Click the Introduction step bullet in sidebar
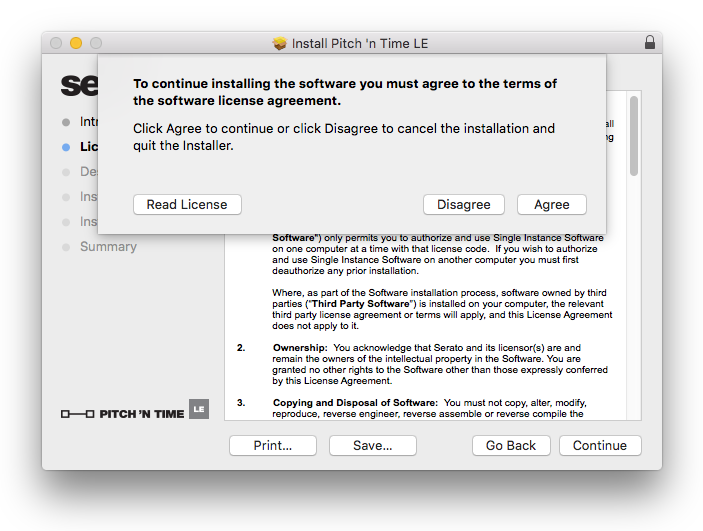Image resolution: width=703 pixels, height=531 pixels. (x=66, y=122)
